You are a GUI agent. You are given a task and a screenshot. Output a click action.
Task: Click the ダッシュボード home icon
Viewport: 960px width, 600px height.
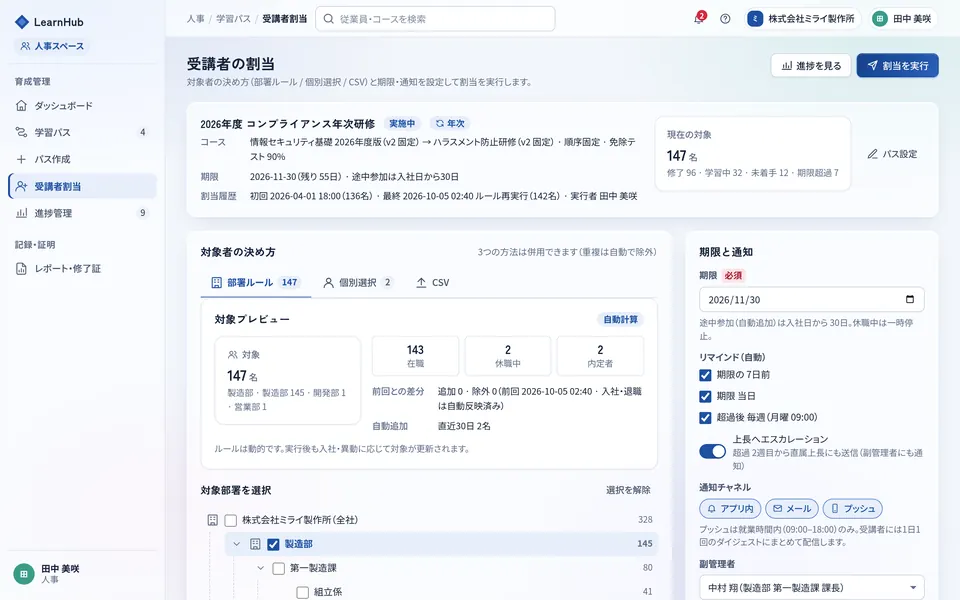(21, 105)
